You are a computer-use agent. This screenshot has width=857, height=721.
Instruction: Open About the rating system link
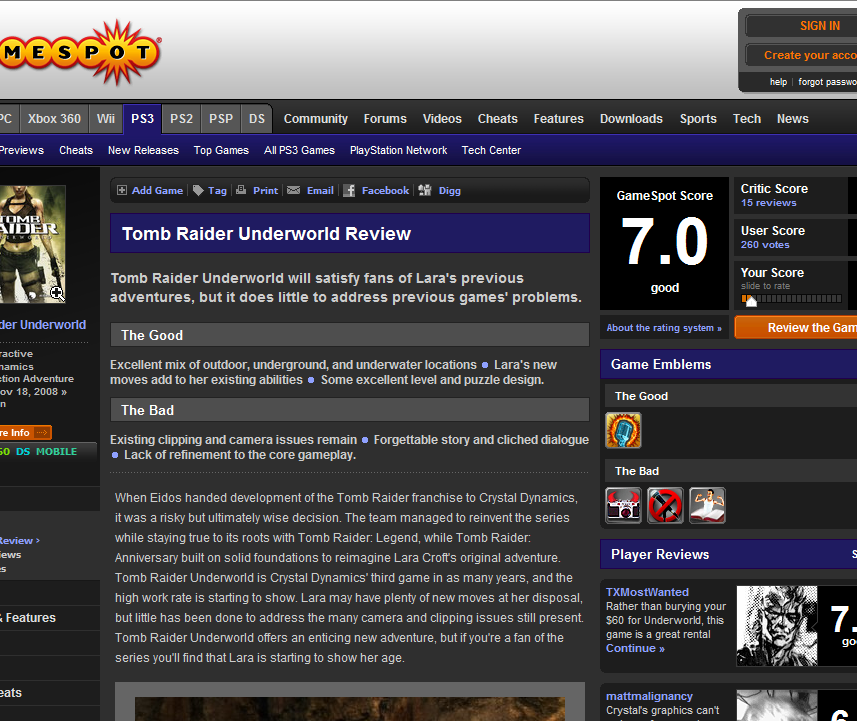(664, 327)
